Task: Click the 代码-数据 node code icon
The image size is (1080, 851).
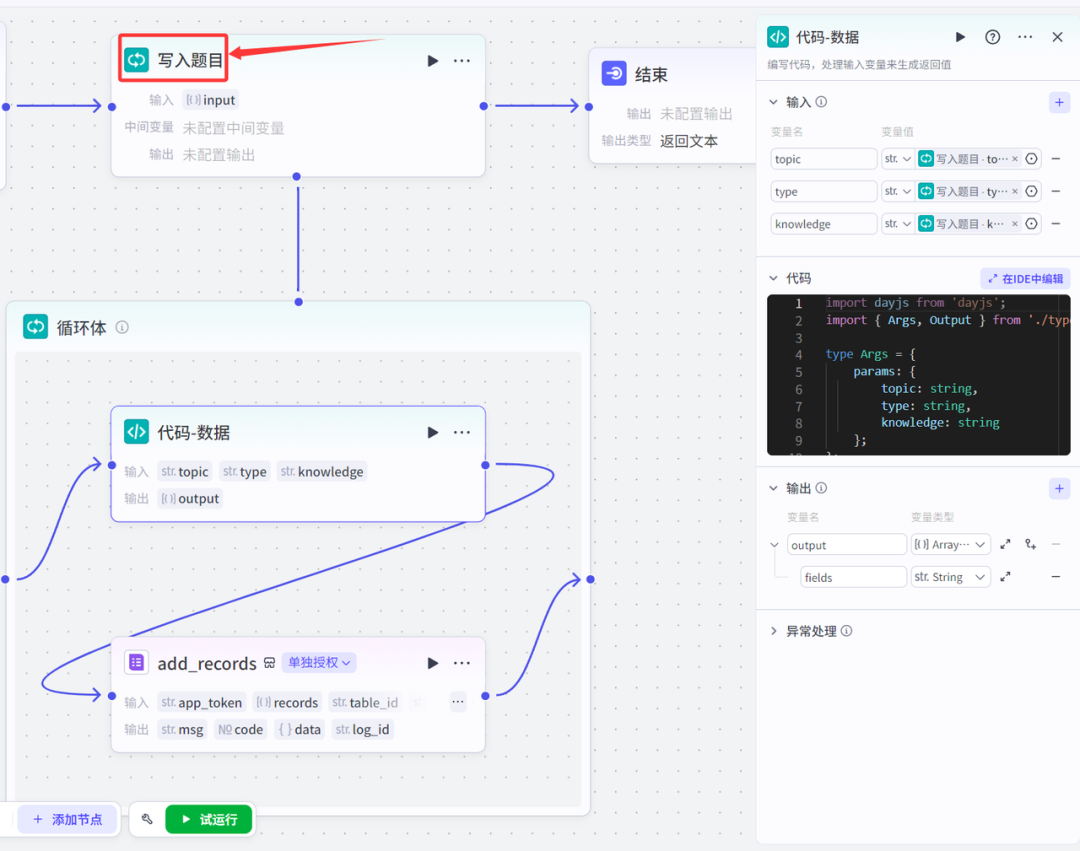Action: pos(136,432)
